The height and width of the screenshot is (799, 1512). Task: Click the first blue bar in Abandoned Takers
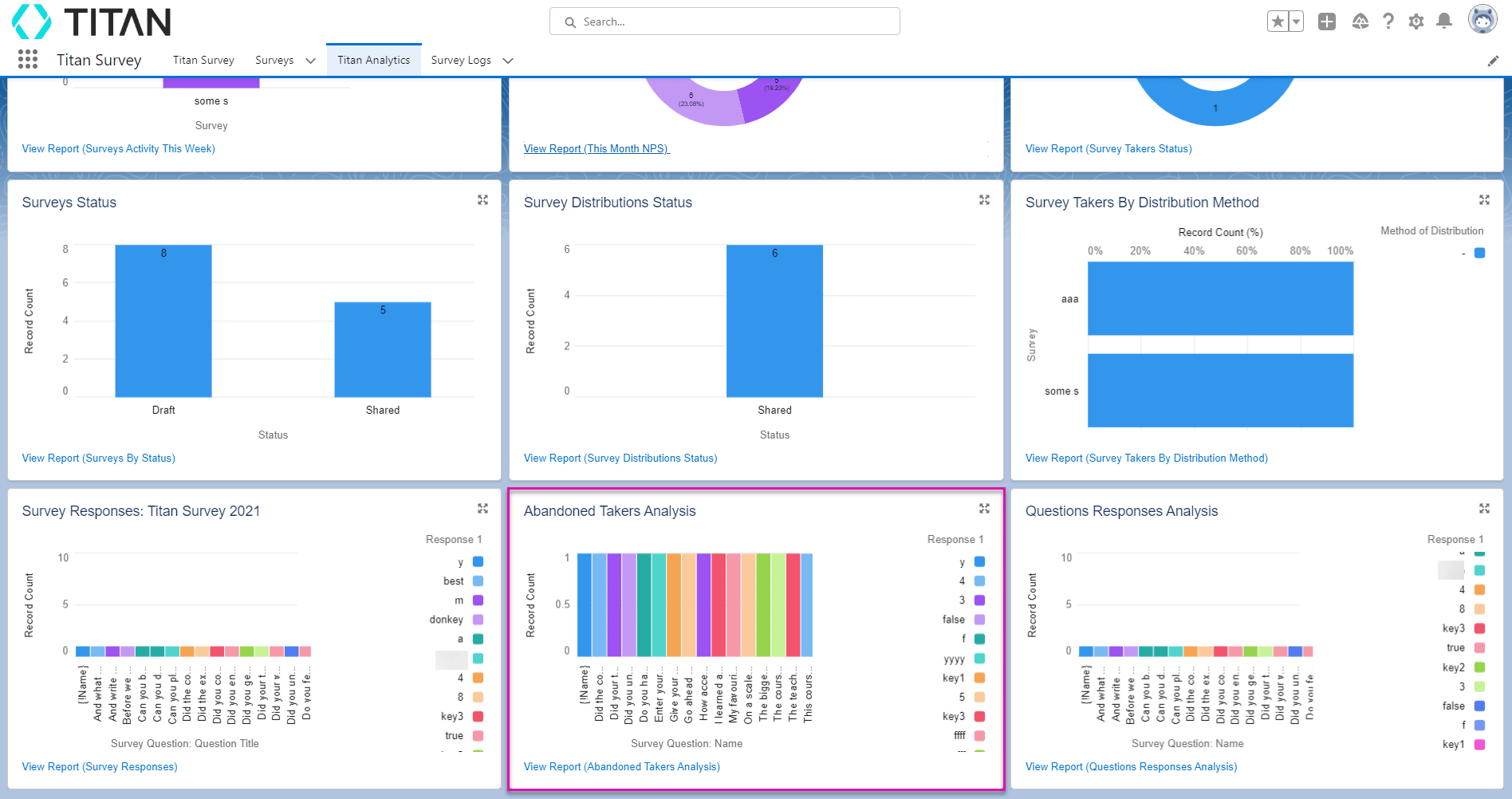(584, 604)
